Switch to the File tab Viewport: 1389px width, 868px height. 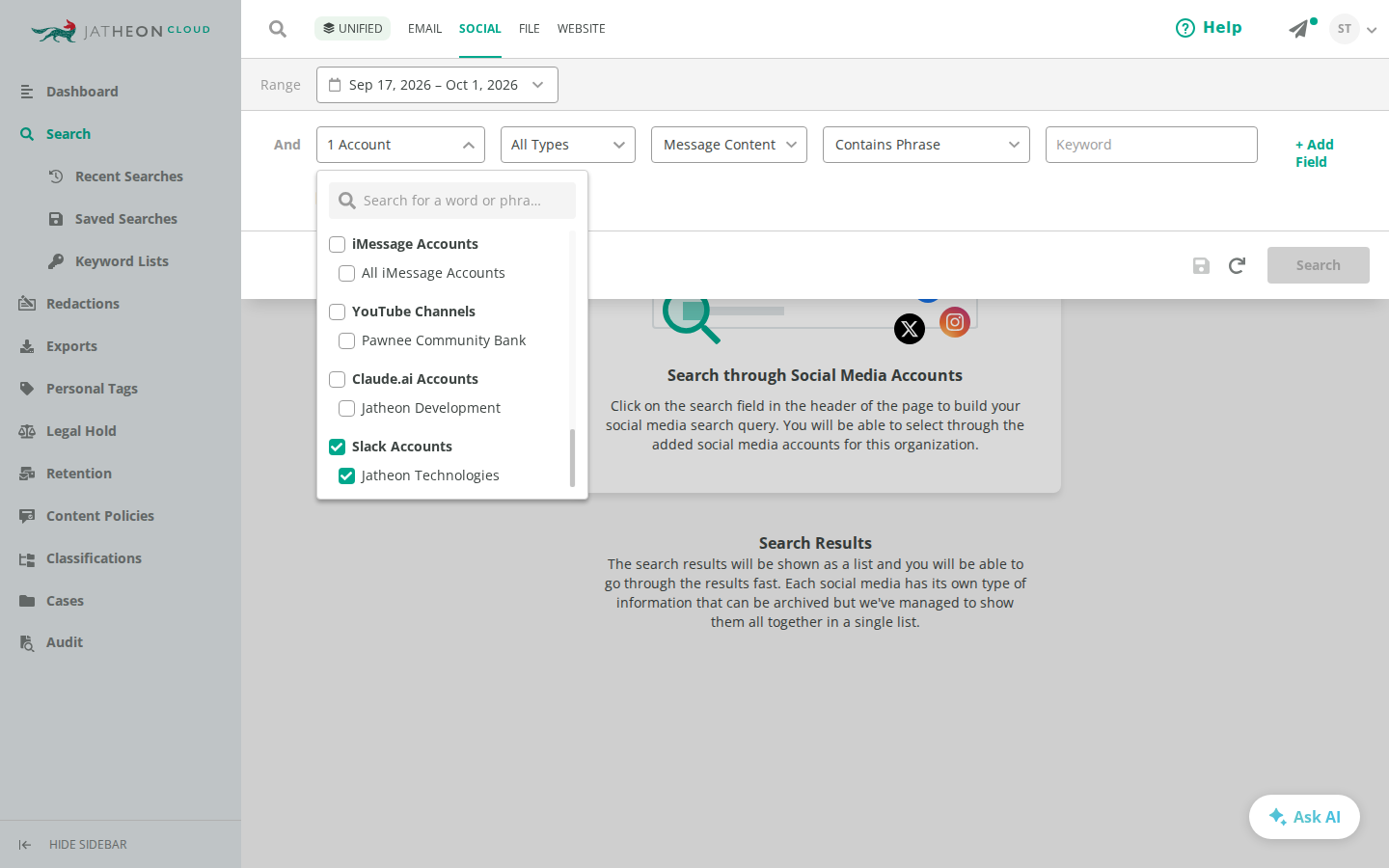tap(530, 29)
